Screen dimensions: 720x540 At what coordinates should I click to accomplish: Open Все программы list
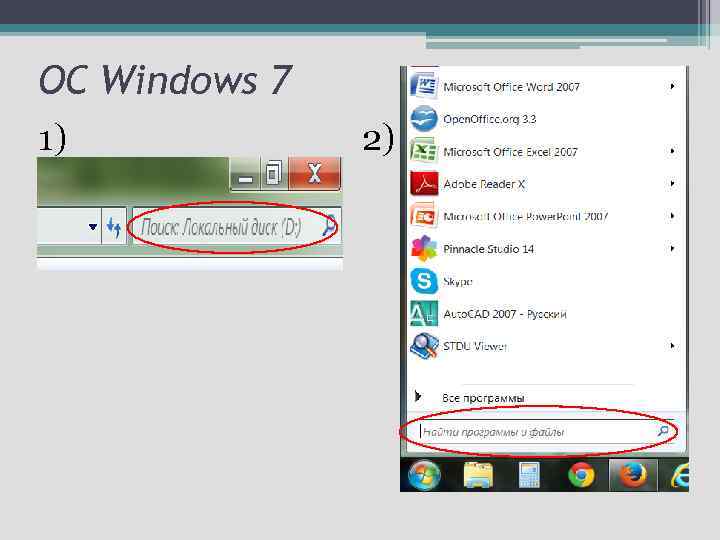point(483,398)
